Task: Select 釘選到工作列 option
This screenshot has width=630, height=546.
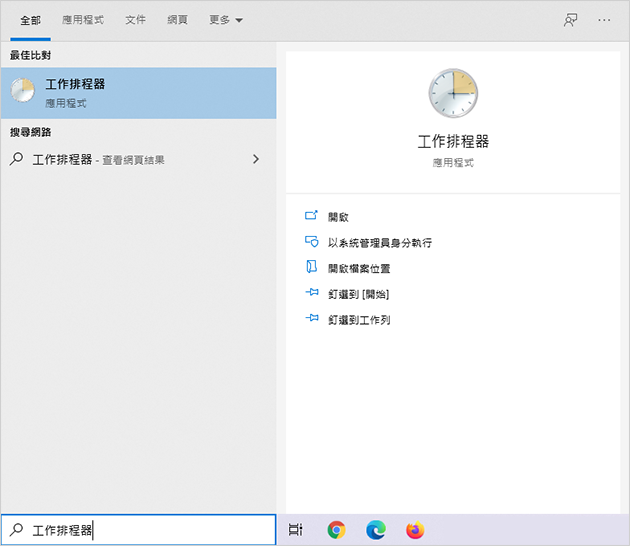Action: [358, 320]
